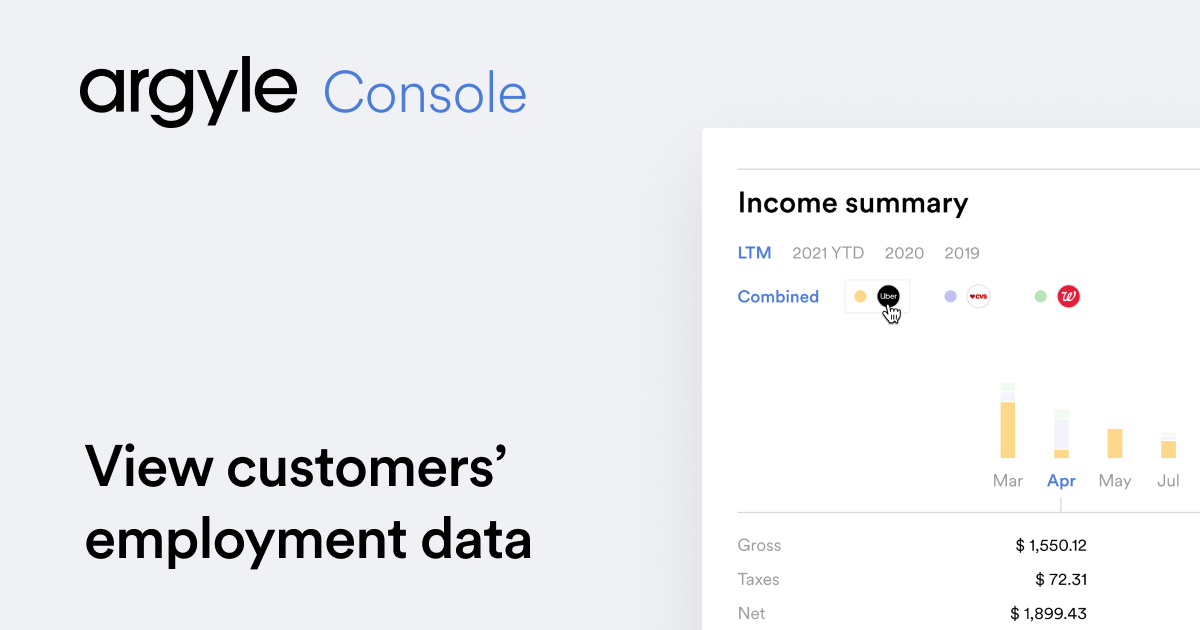Click the Walgreens employer icon
The width and height of the screenshot is (1200, 630).
pyautogui.click(x=1068, y=296)
